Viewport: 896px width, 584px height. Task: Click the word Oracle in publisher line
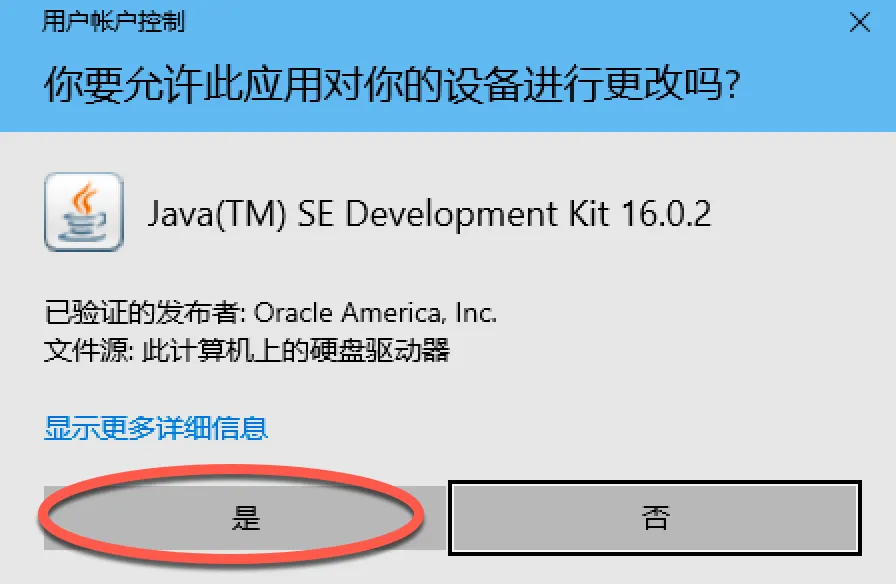click(293, 313)
